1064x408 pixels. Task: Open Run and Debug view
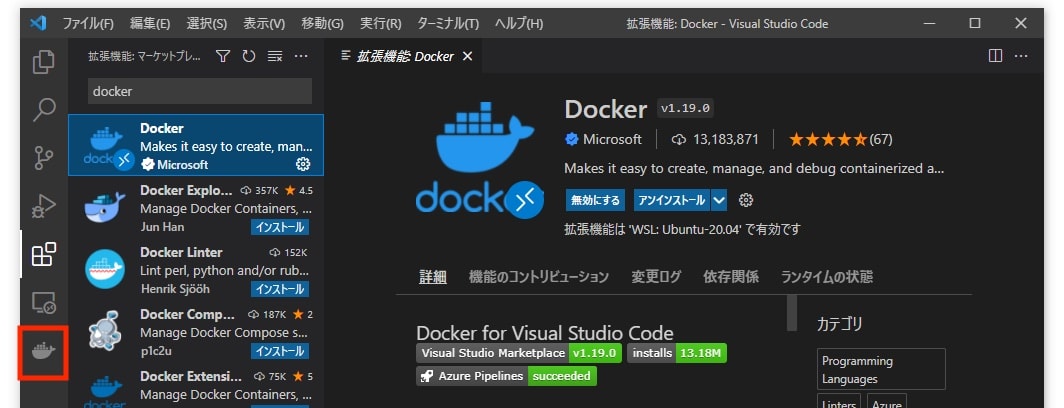44,205
